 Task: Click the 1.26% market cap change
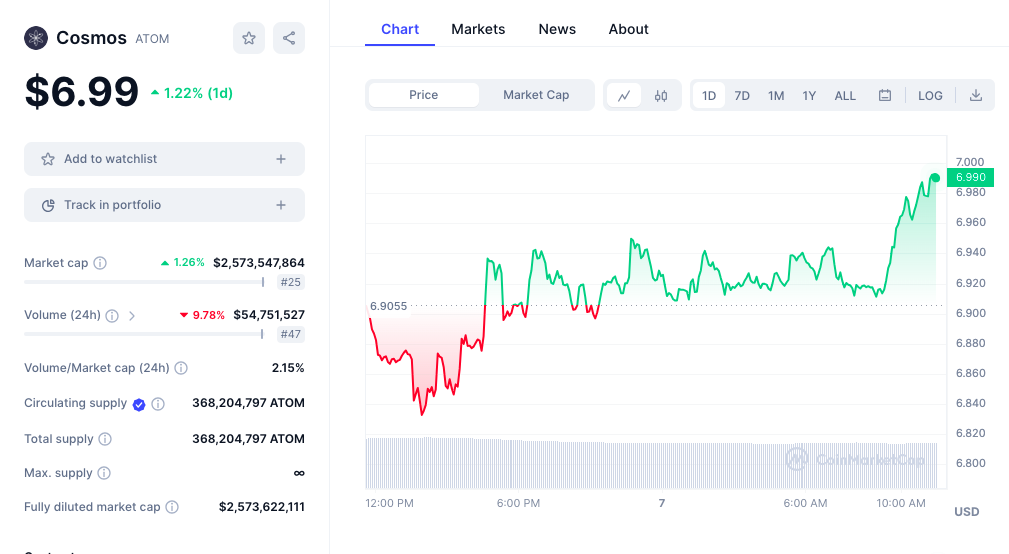pyautogui.click(x=183, y=263)
